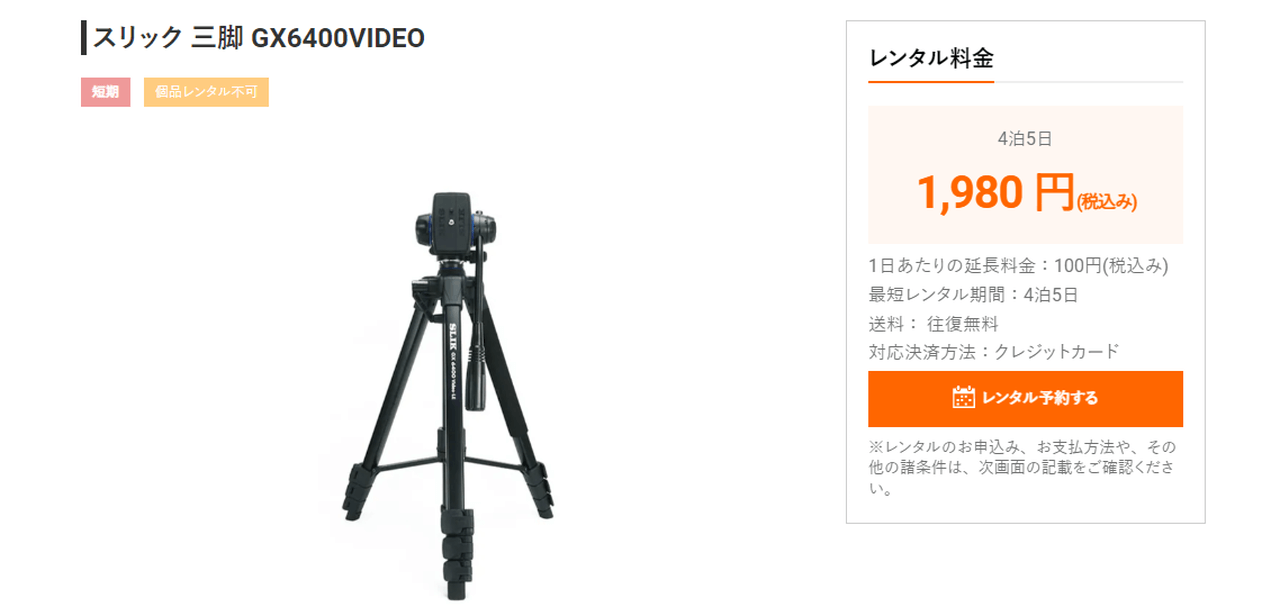Click the 延長料金 100円 line

pyautogui.click(x=1019, y=266)
